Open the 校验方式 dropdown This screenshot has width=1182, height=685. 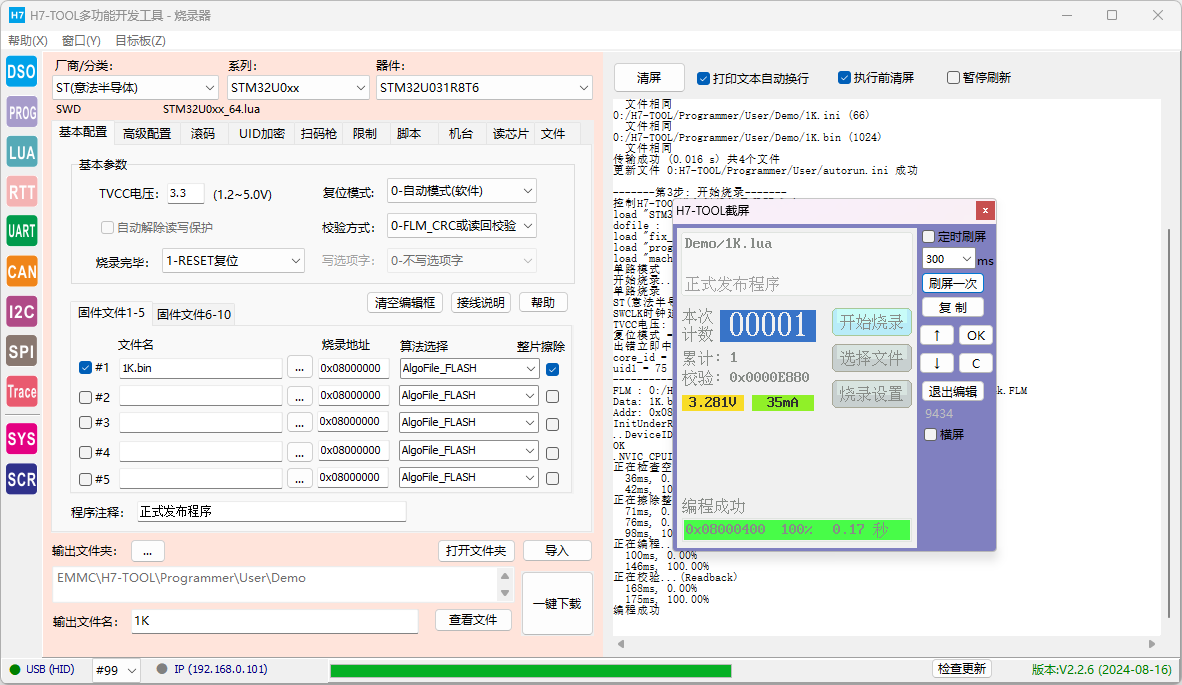click(x=462, y=225)
